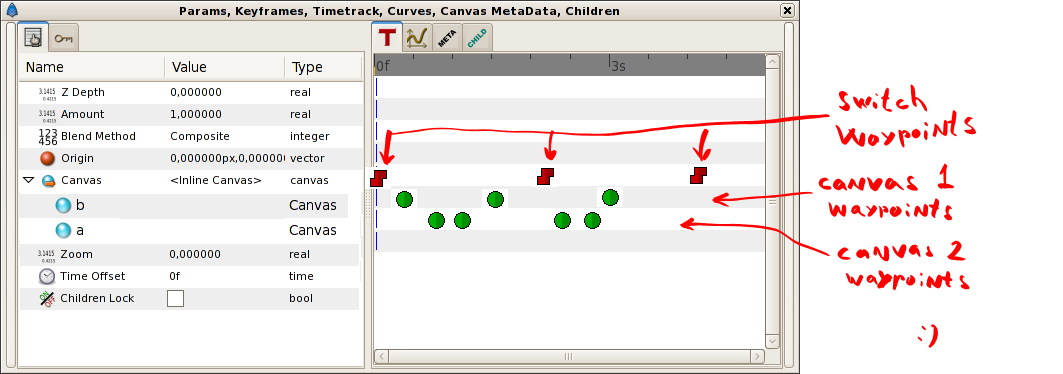
Task: Click the horizontal timeline scrollbar handle
Action: (x=569, y=356)
